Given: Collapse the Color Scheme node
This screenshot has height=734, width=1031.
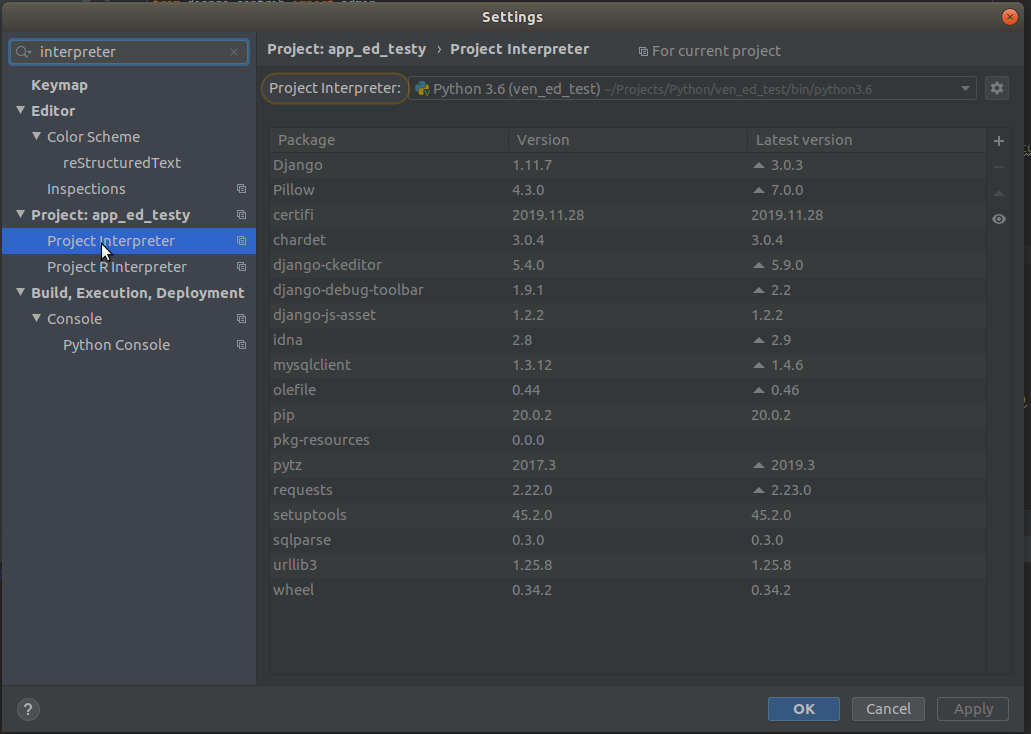Looking at the screenshot, I should [36, 136].
